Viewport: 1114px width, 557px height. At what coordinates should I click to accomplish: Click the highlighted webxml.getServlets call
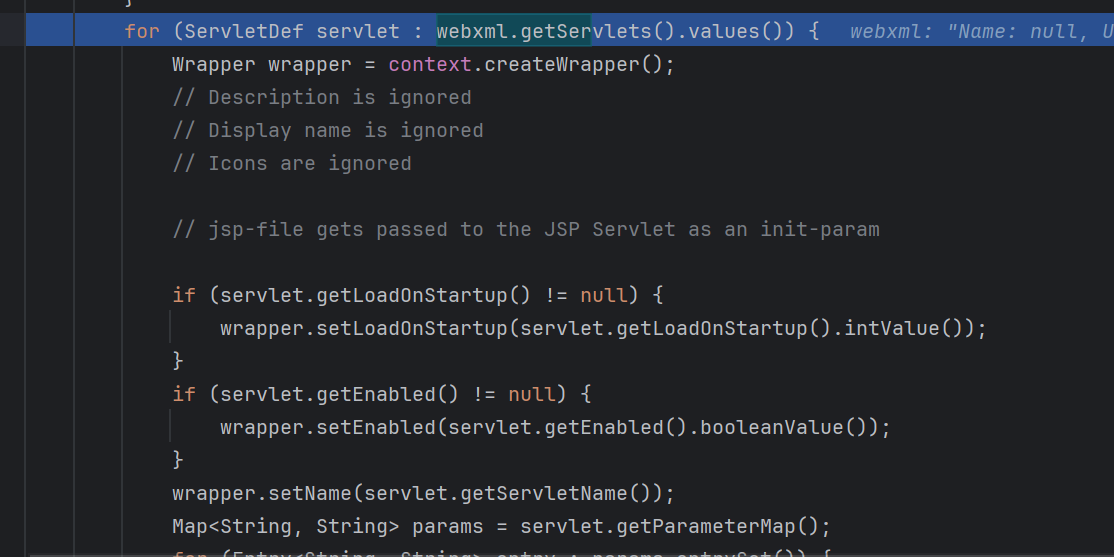[x=514, y=31]
